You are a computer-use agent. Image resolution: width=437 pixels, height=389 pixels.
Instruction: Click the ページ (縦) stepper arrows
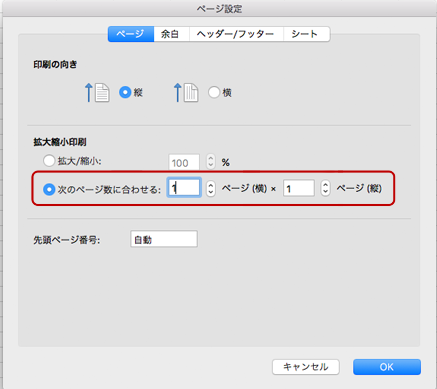(325, 188)
